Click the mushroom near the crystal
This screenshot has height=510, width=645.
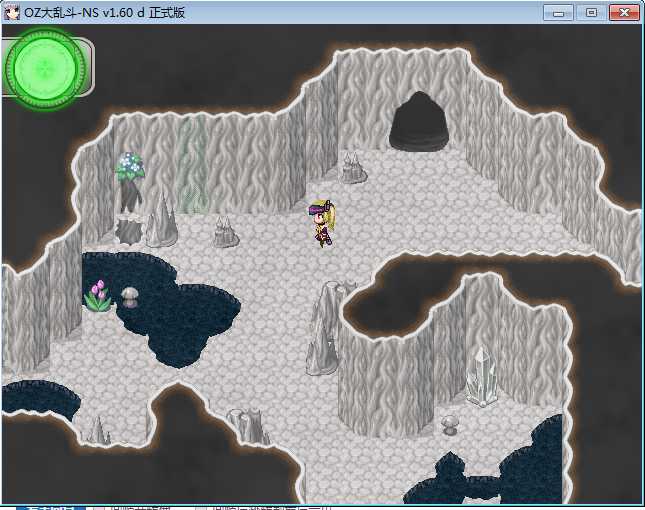point(450,424)
